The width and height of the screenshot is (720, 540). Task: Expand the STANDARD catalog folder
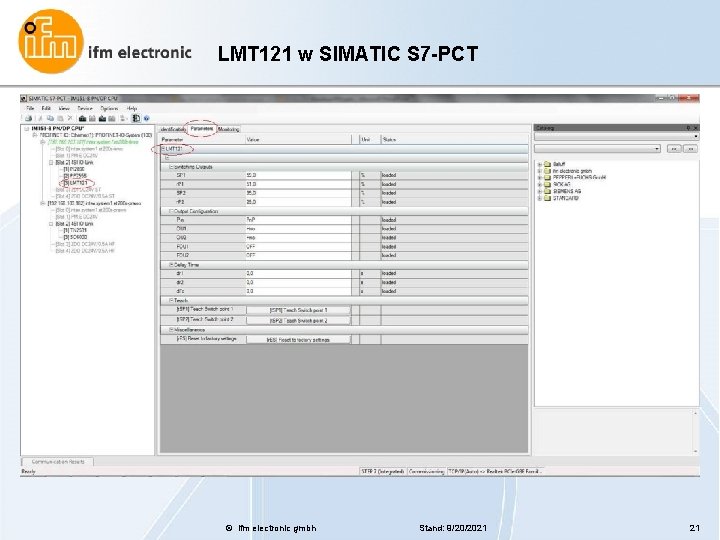click(540, 198)
